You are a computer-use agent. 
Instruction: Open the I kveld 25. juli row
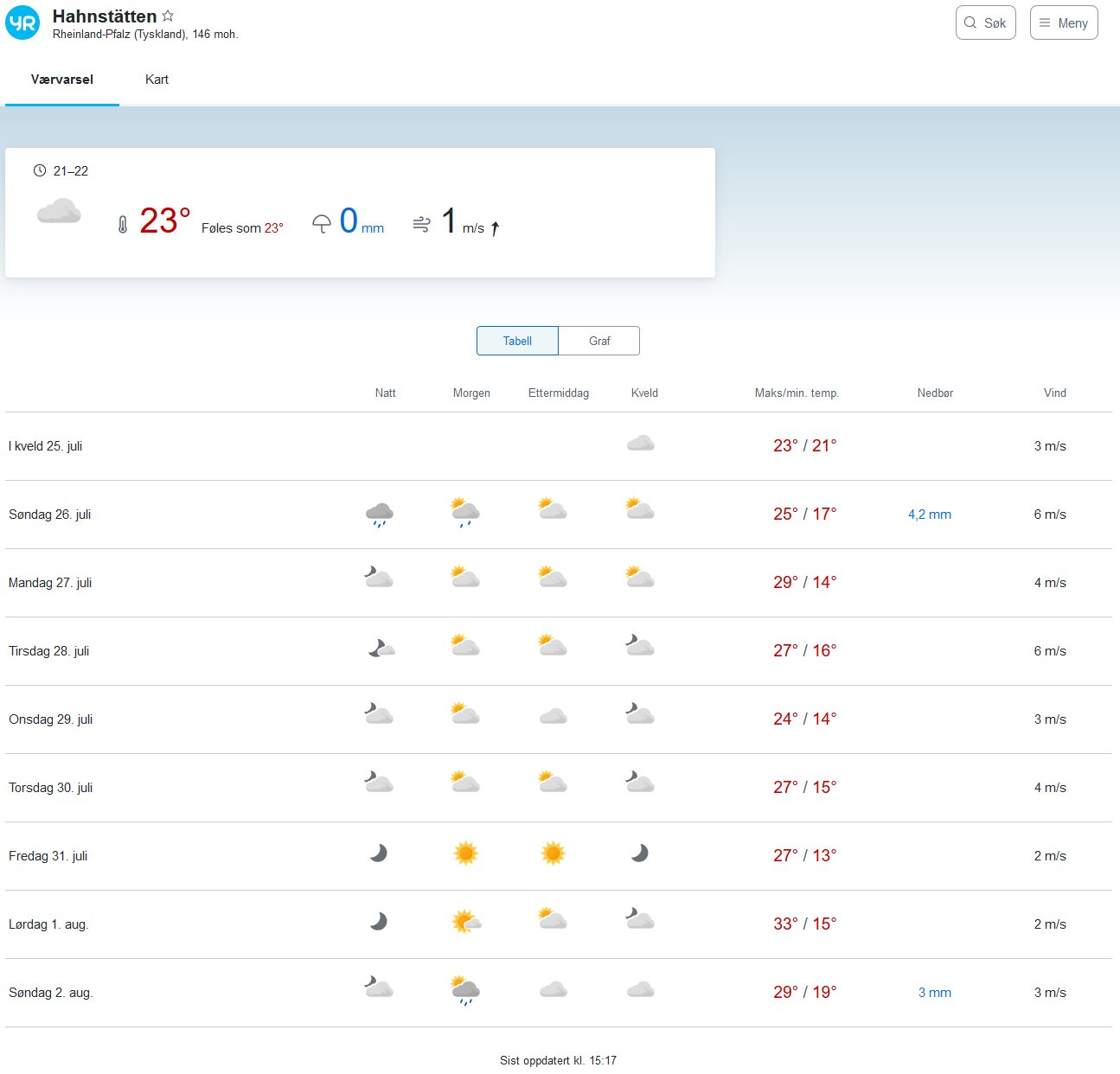46,446
